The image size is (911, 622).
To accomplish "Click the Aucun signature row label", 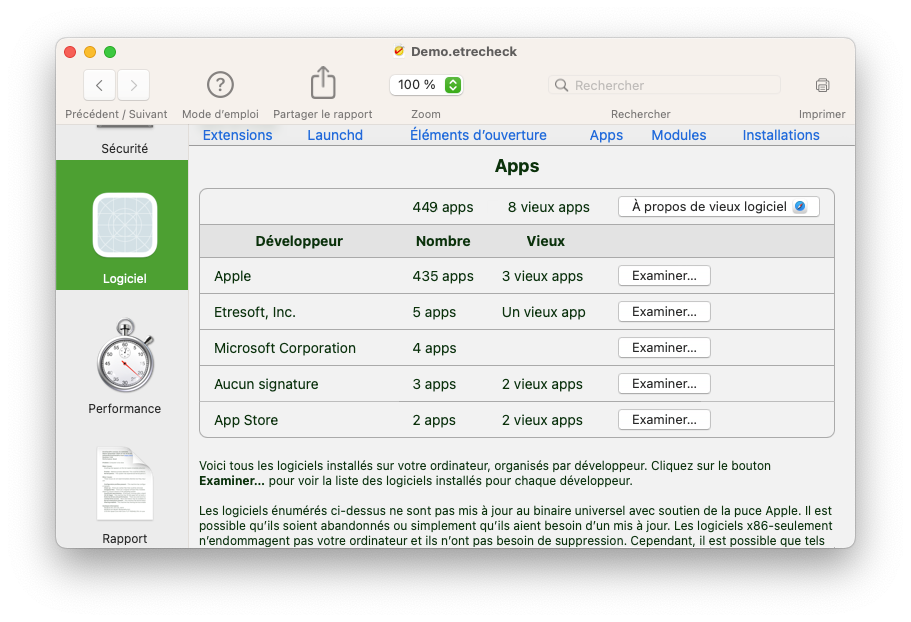I will 266,384.
